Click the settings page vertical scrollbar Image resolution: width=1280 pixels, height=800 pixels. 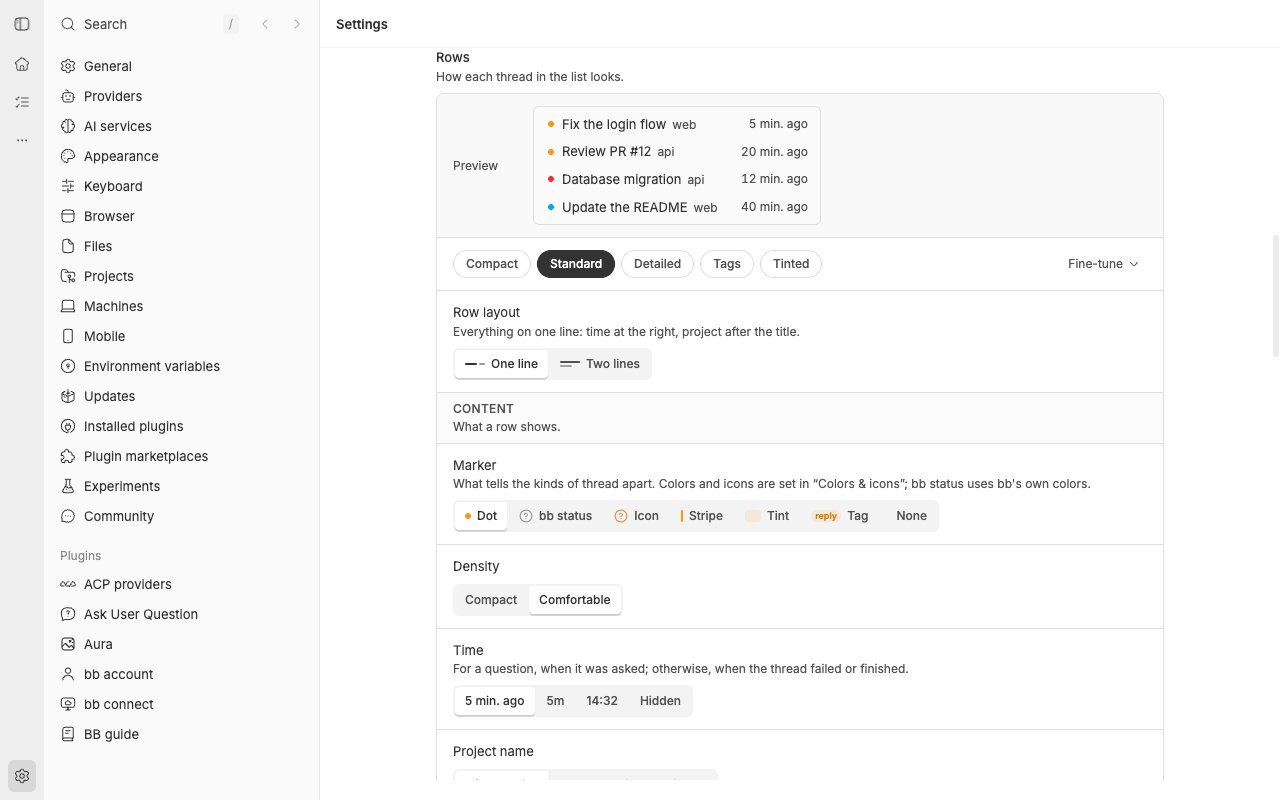(x=1275, y=296)
